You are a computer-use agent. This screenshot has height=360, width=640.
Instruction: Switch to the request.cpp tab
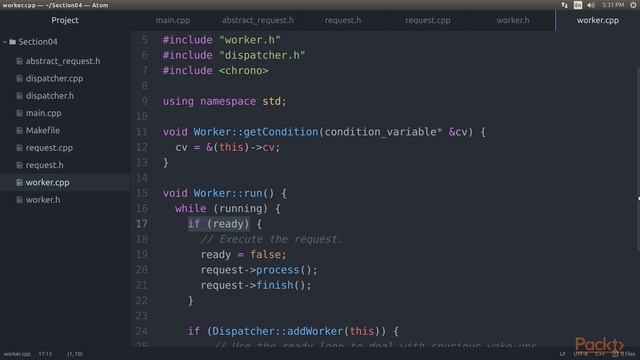point(428,20)
